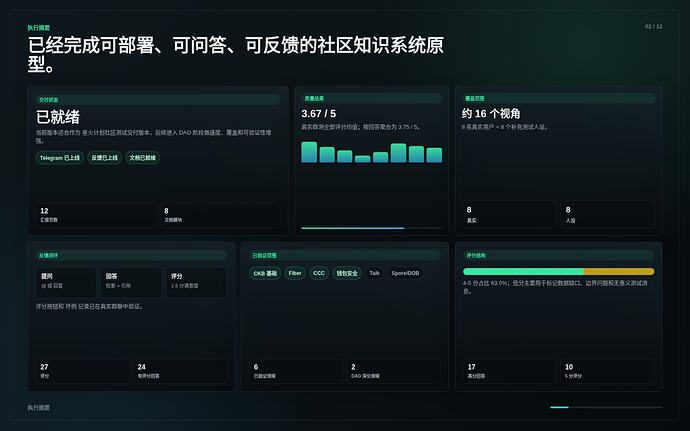
Task: Click the "Telegram 已上线" status chip
Action: click(59, 158)
